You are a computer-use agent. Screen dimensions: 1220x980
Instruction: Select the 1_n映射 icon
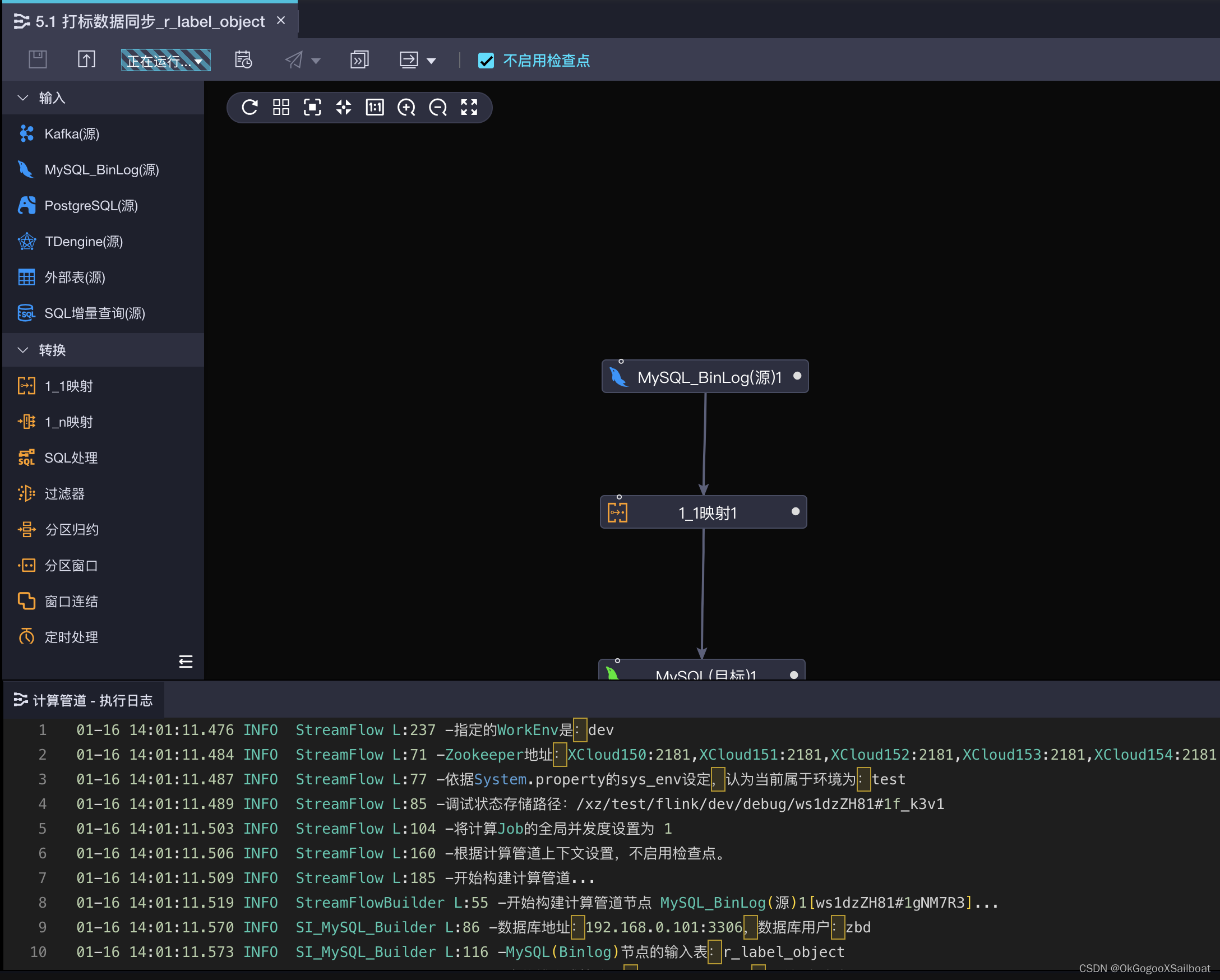(26, 422)
